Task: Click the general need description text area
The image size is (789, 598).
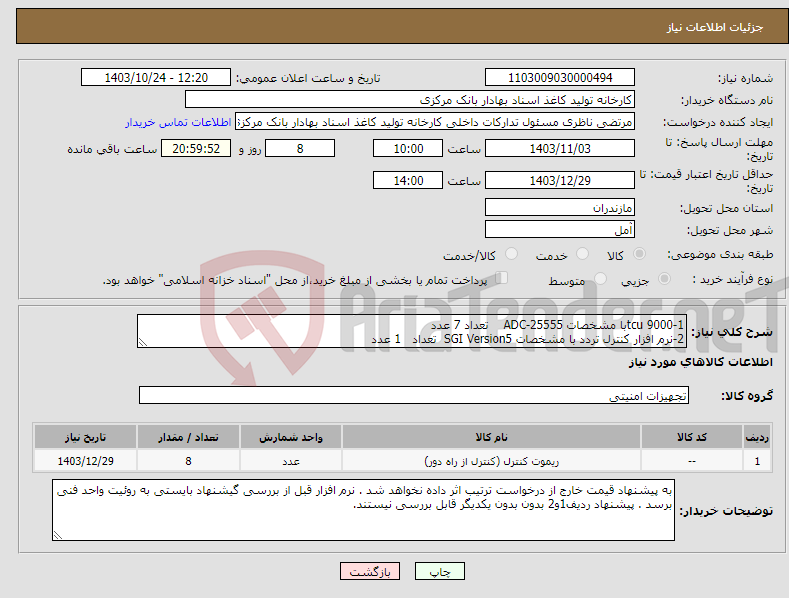Action: (412, 331)
